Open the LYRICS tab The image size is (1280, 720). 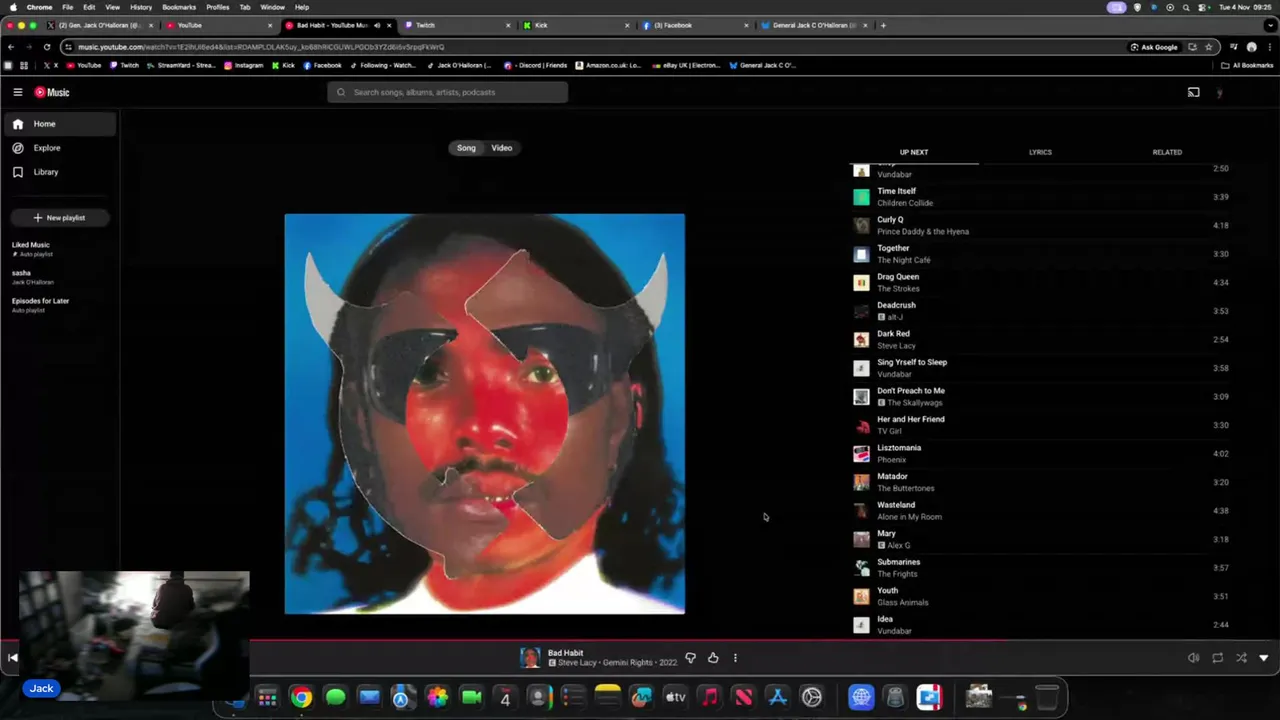coord(1040,152)
